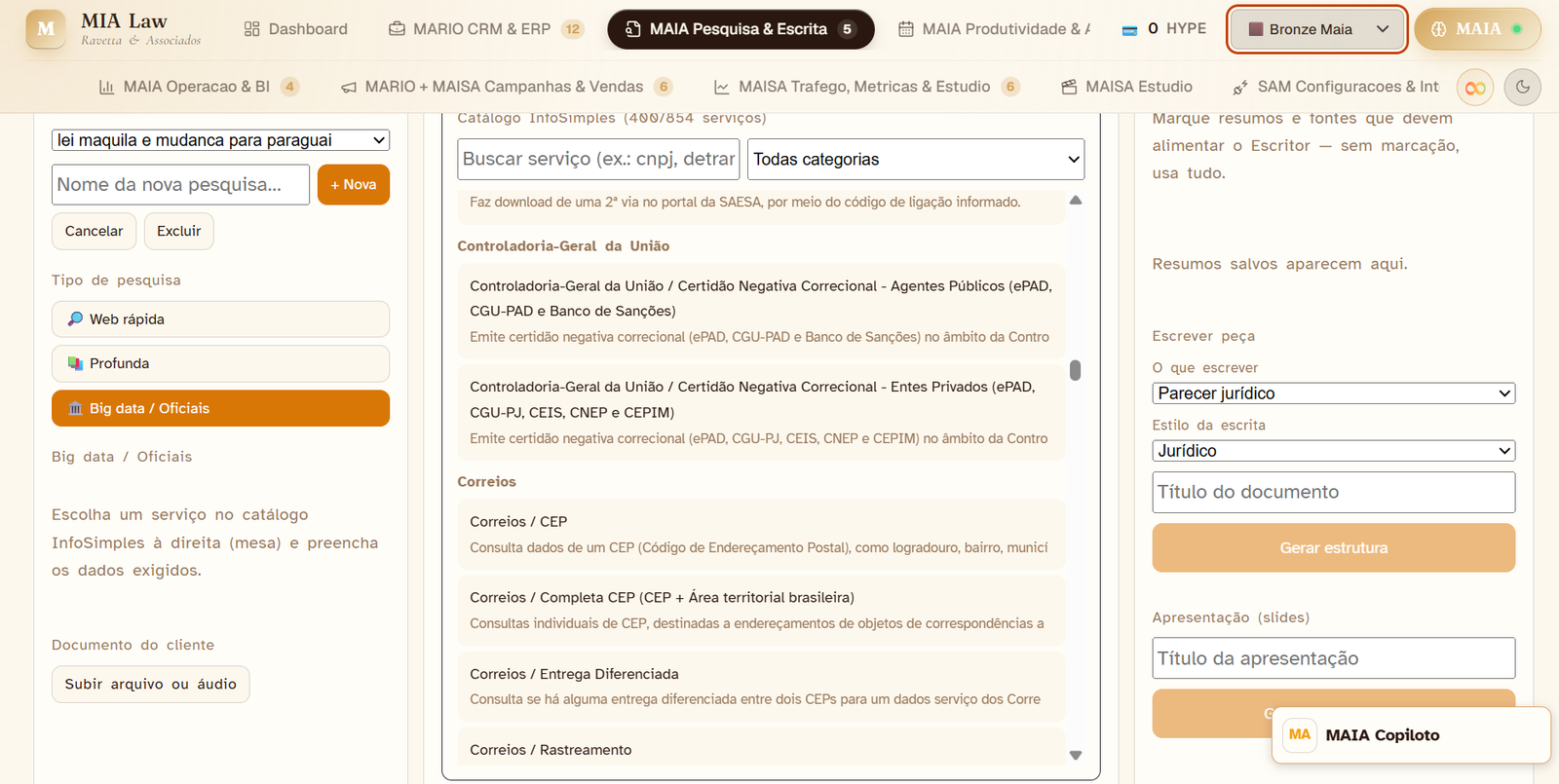Open MARIO CRM & ERP tab

pos(486,29)
